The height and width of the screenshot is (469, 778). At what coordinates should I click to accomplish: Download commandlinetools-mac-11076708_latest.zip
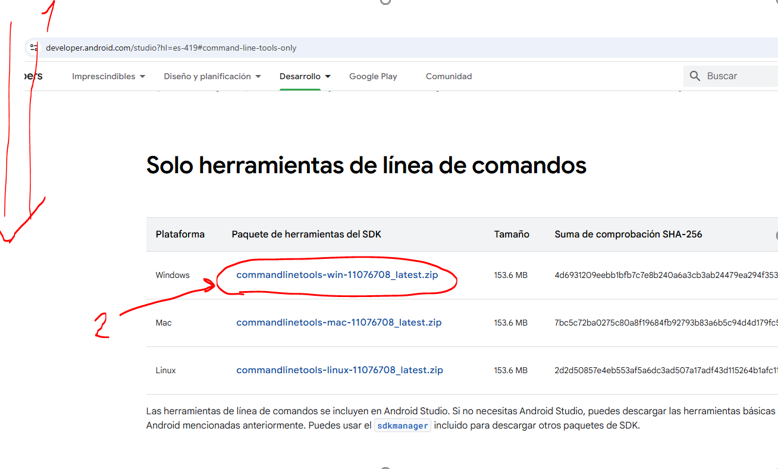tap(338, 323)
